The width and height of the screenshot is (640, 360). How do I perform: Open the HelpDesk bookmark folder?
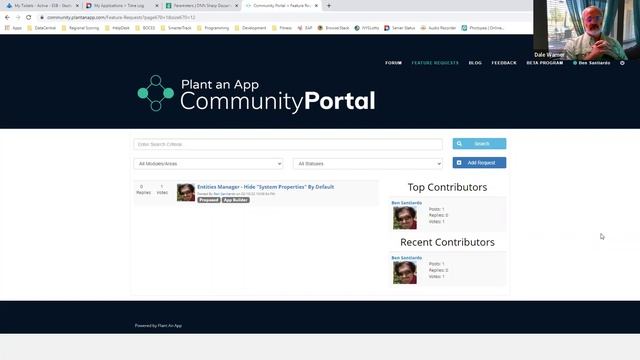[x=117, y=28]
